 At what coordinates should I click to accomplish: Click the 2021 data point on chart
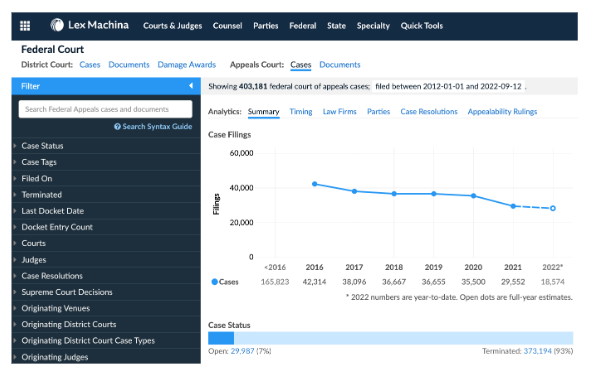(513, 206)
